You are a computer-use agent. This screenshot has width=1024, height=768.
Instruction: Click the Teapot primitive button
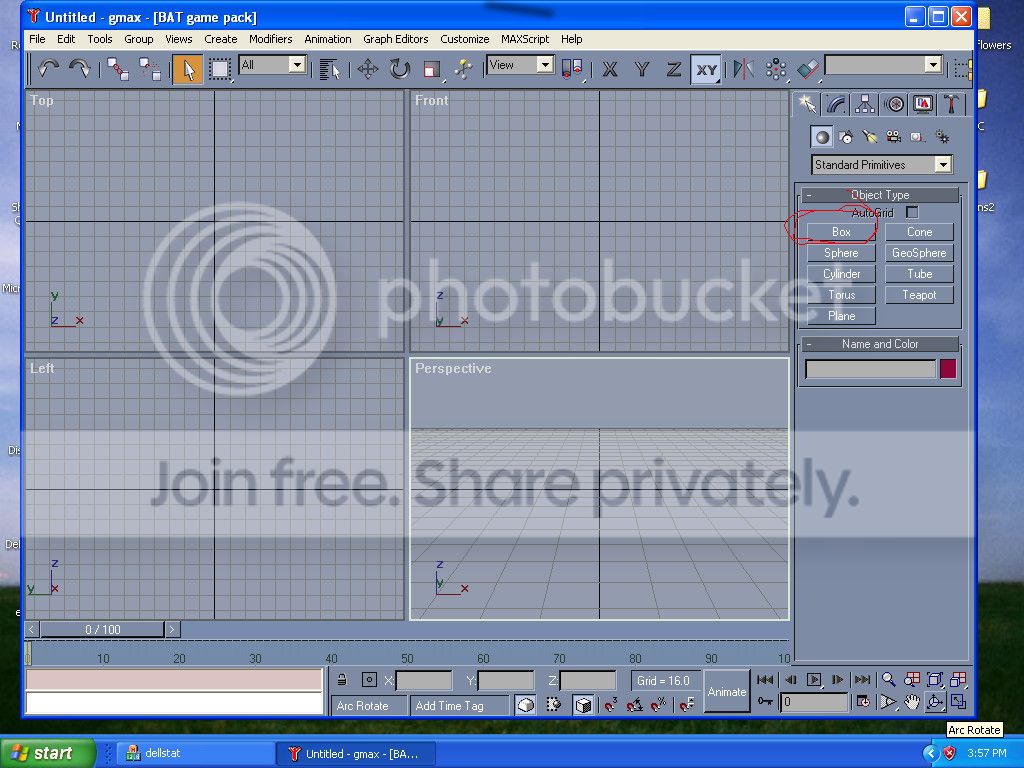(919, 295)
